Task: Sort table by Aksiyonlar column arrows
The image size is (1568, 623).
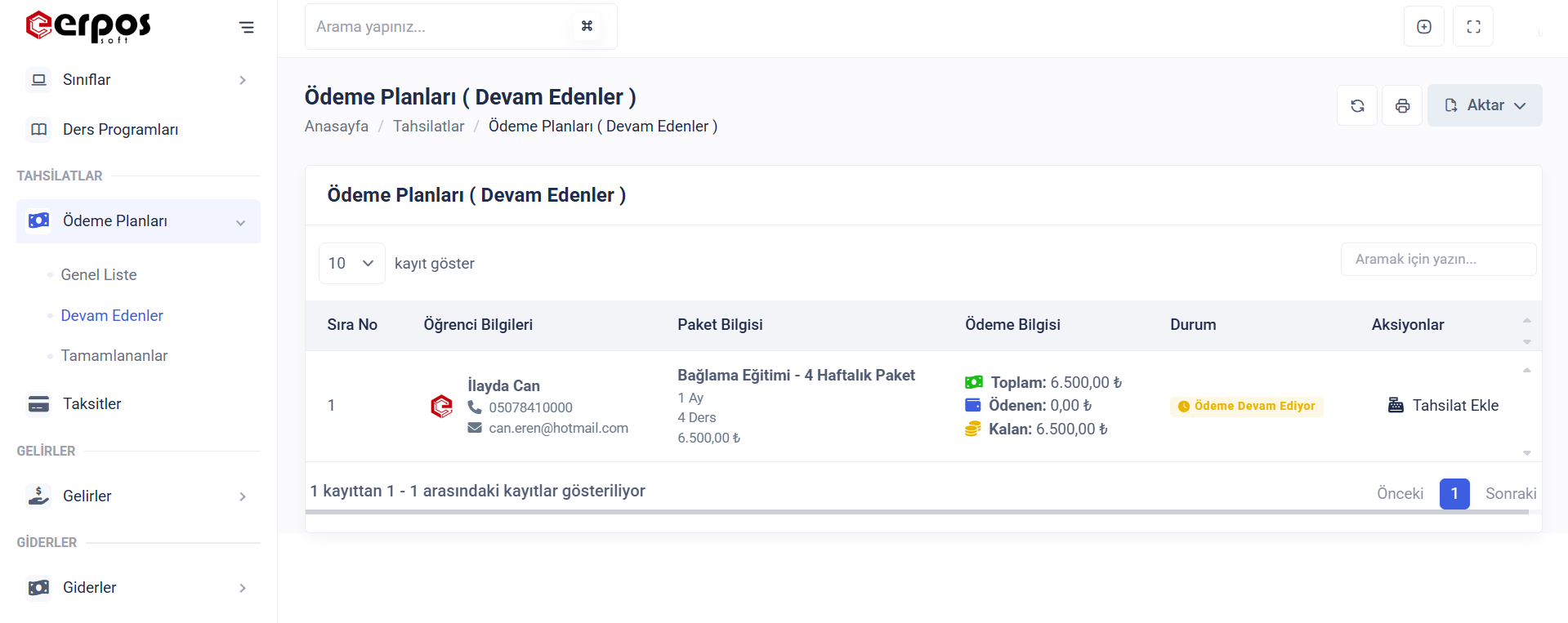Action: coord(1526,330)
